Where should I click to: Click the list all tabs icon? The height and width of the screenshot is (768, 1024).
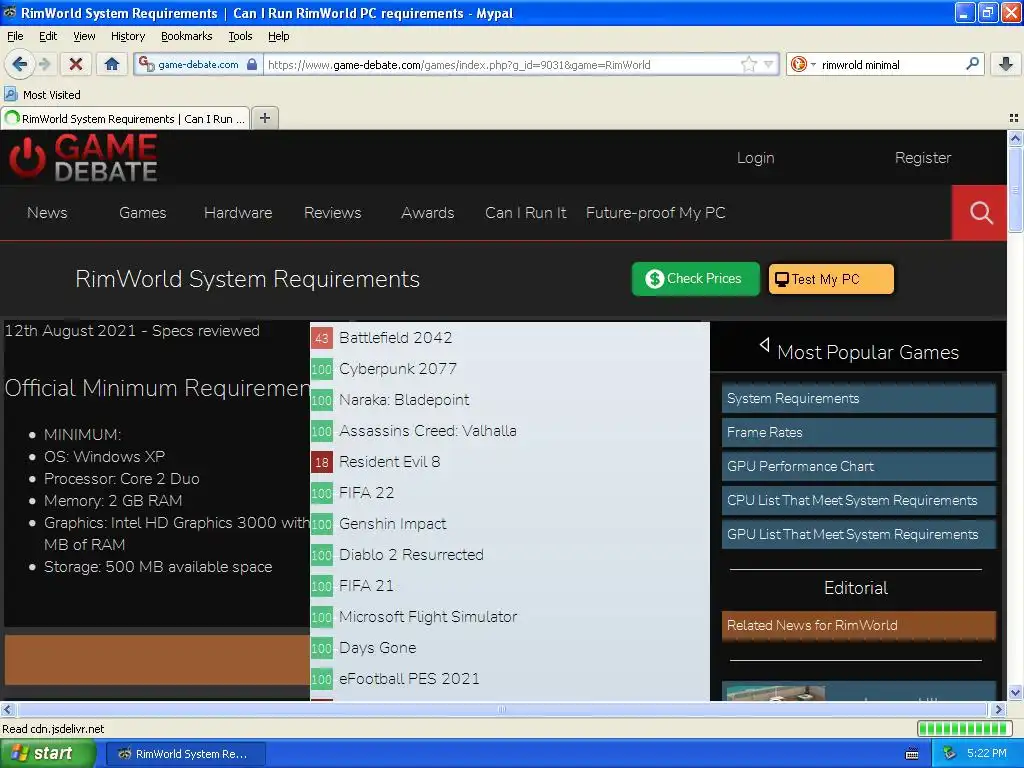(x=1014, y=118)
